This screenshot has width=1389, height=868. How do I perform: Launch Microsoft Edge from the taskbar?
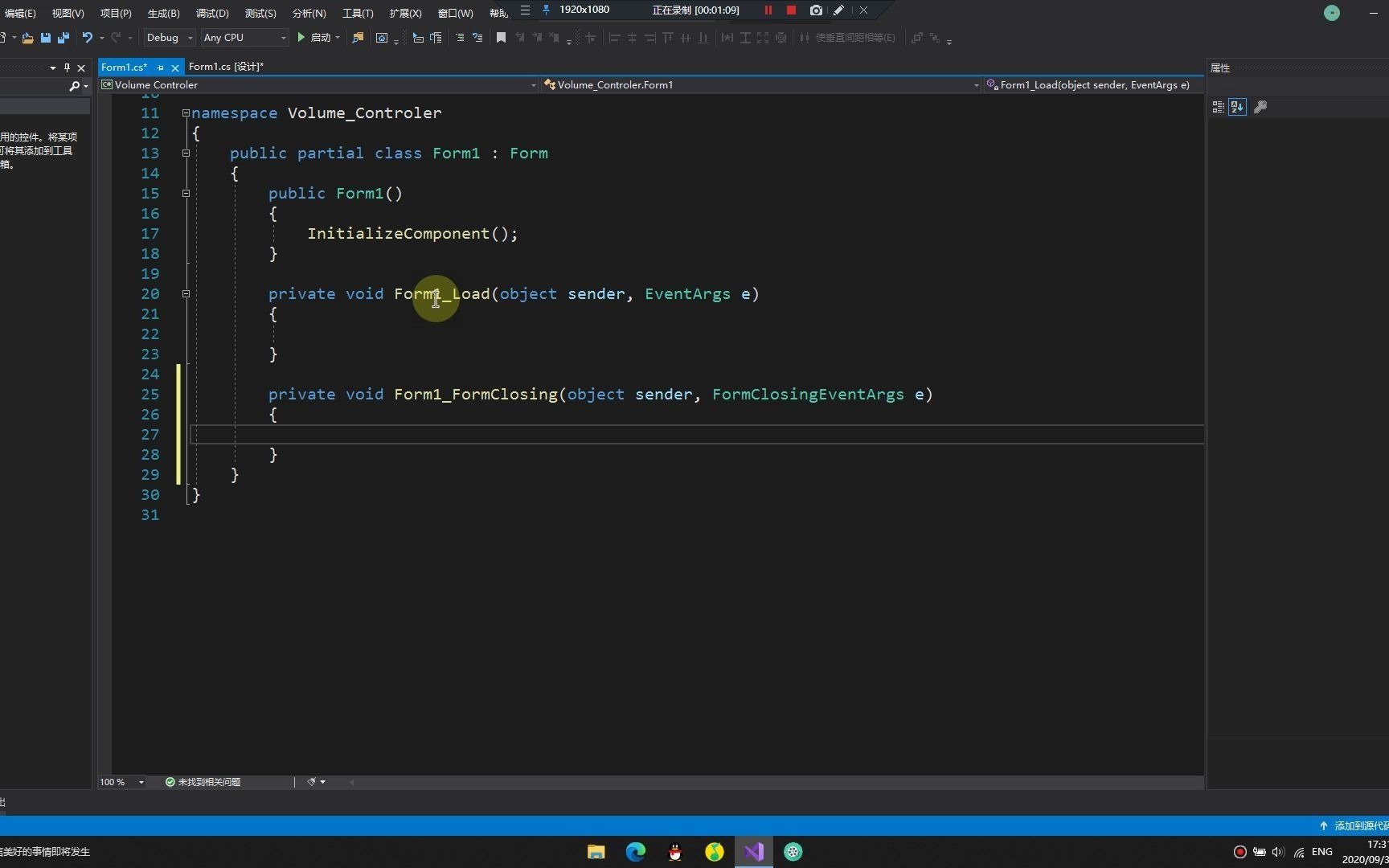click(x=636, y=852)
